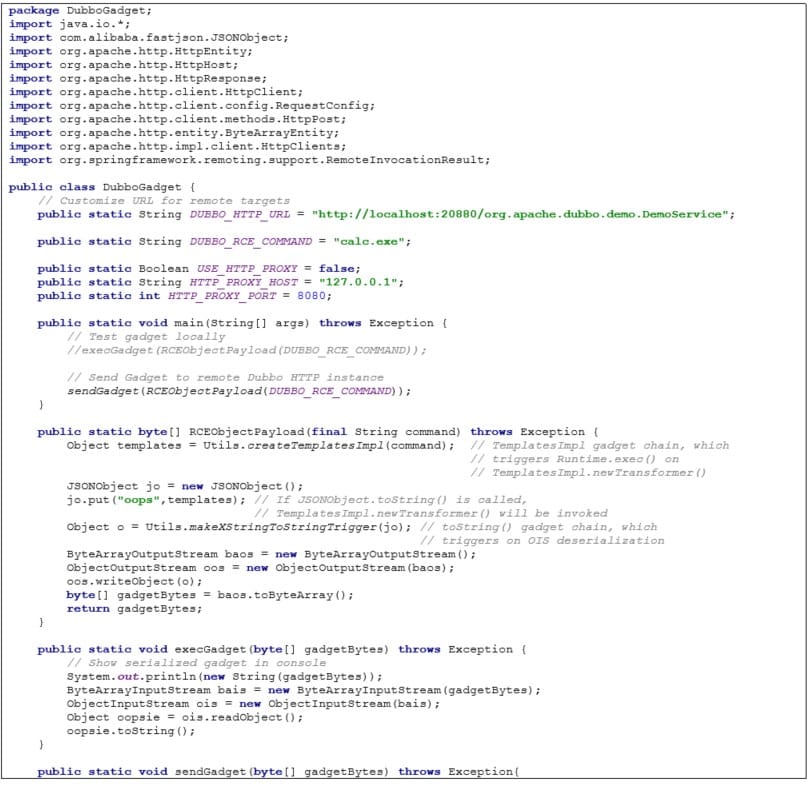The height and width of the screenshot is (786, 808).
Task: Click the ByteArrayInputStream bais line
Action: point(304,690)
